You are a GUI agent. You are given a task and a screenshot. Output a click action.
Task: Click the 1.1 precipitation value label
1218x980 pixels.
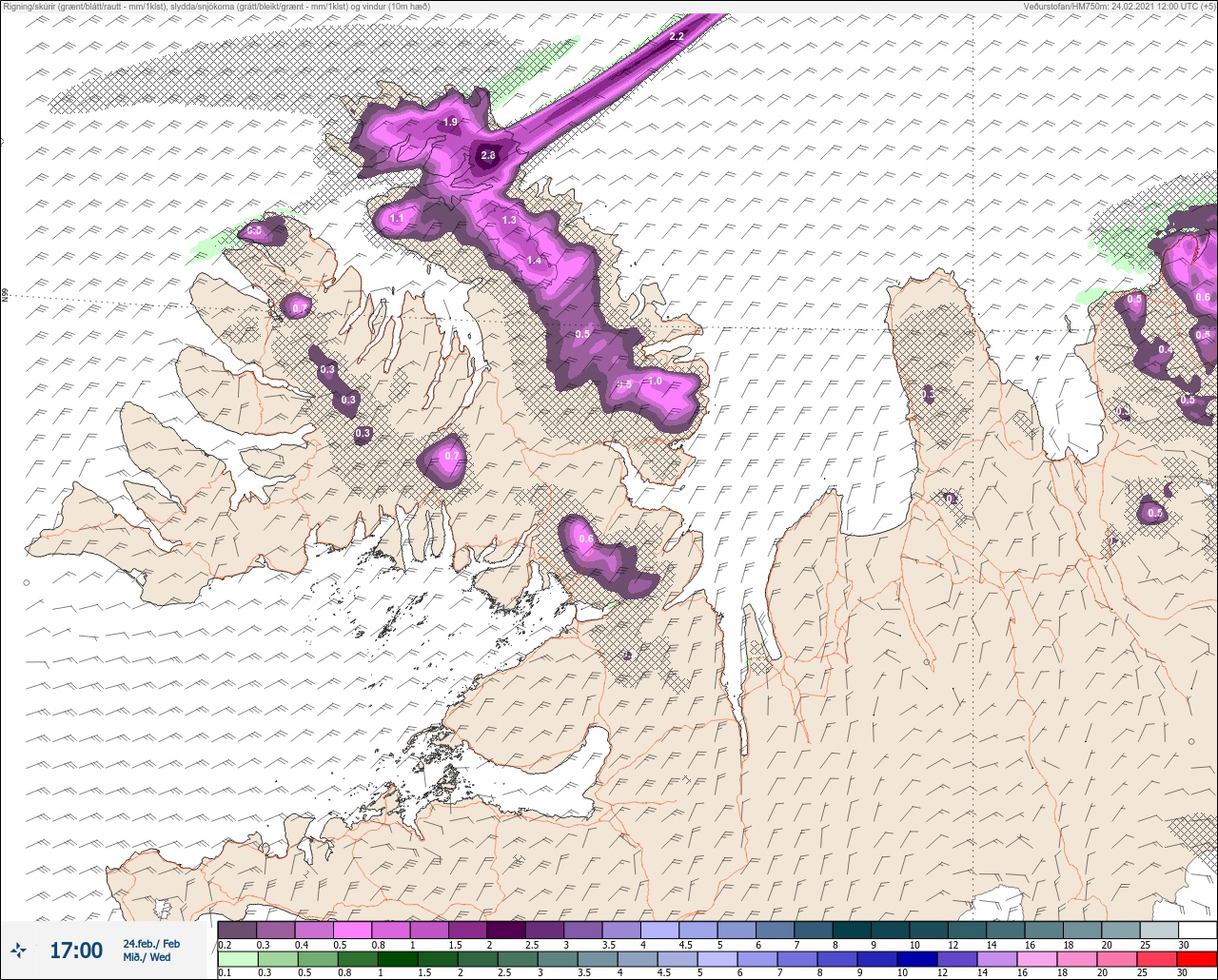[x=397, y=219]
